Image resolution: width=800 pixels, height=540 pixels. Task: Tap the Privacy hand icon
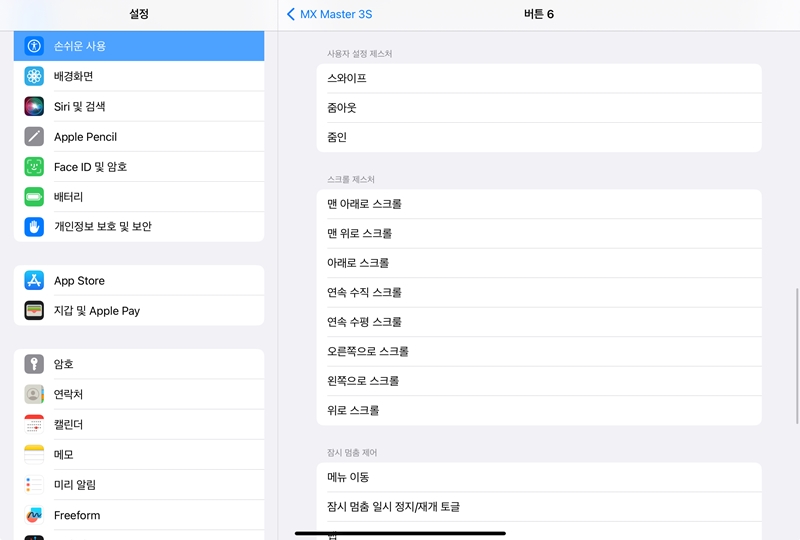coord(34,226)
